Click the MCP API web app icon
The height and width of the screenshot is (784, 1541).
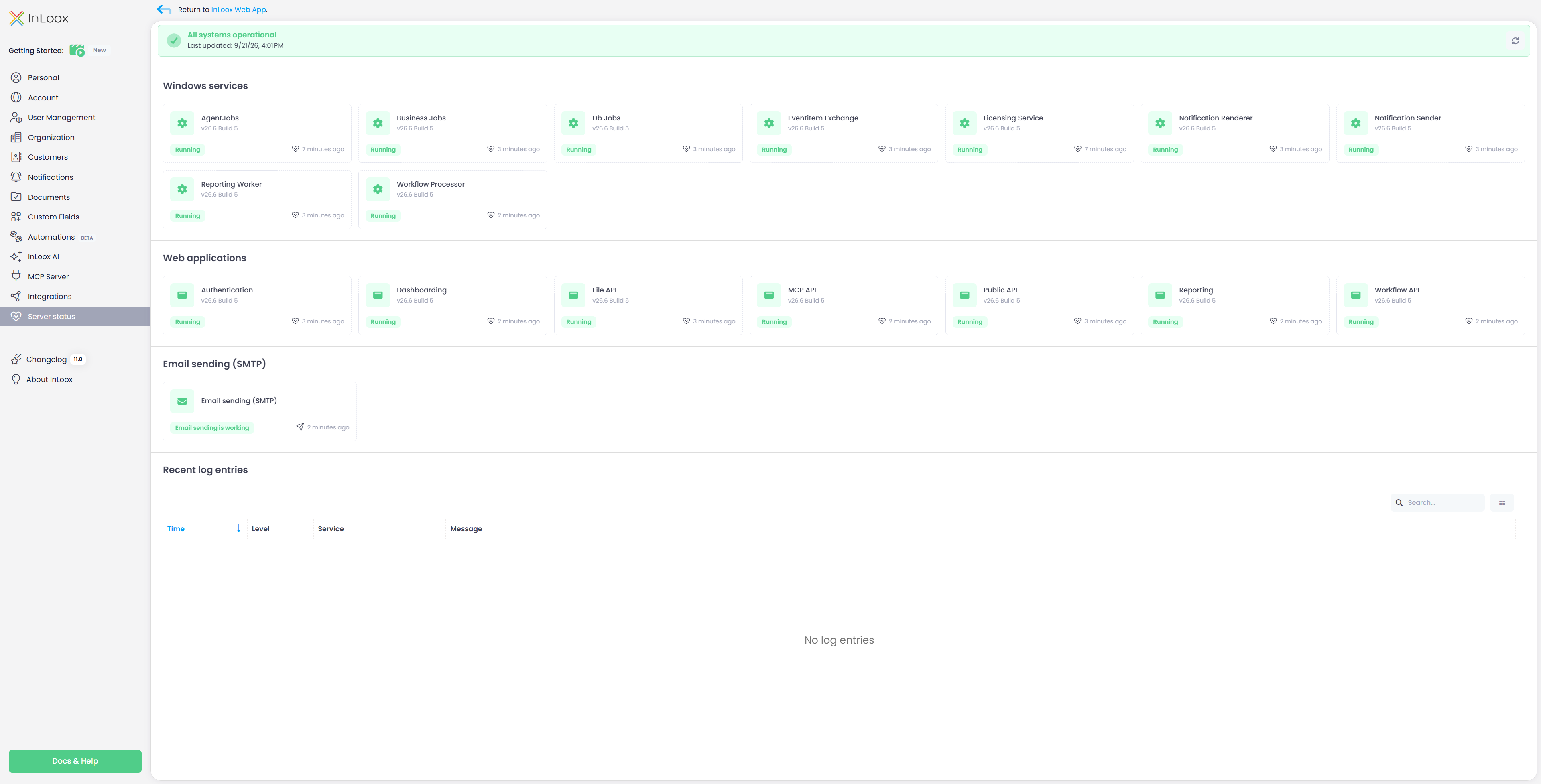[769, 295]
